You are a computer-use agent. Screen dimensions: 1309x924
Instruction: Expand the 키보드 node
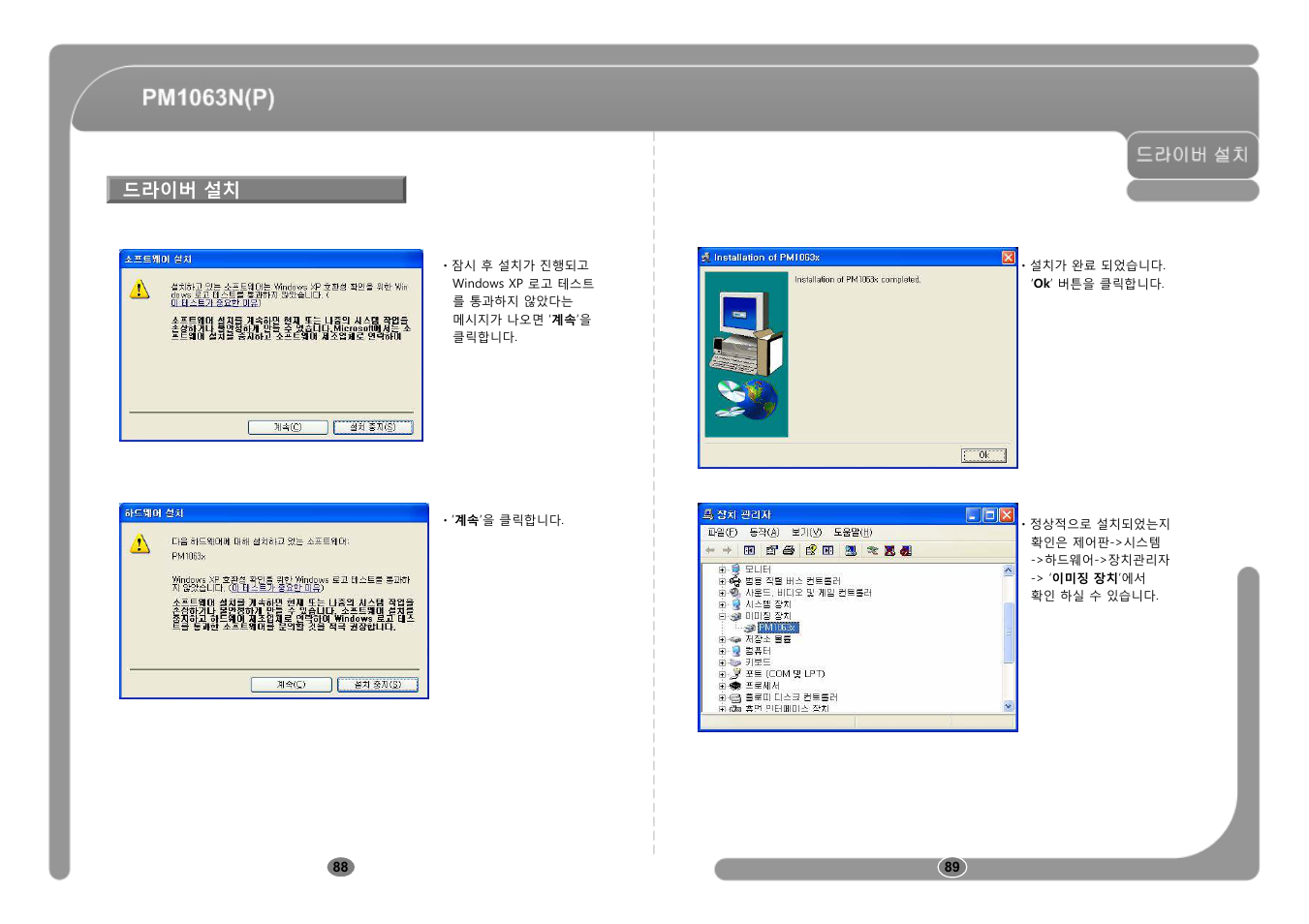tap(722, 662)
